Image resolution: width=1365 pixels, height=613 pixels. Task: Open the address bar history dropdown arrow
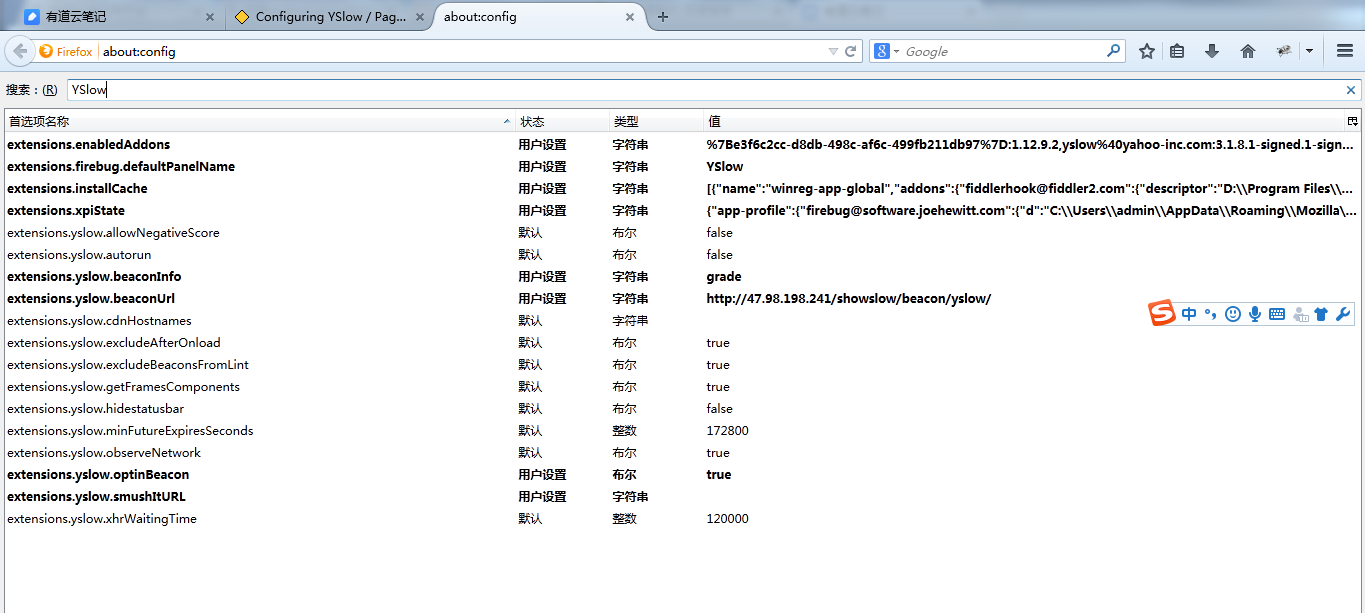coord(834,51)
